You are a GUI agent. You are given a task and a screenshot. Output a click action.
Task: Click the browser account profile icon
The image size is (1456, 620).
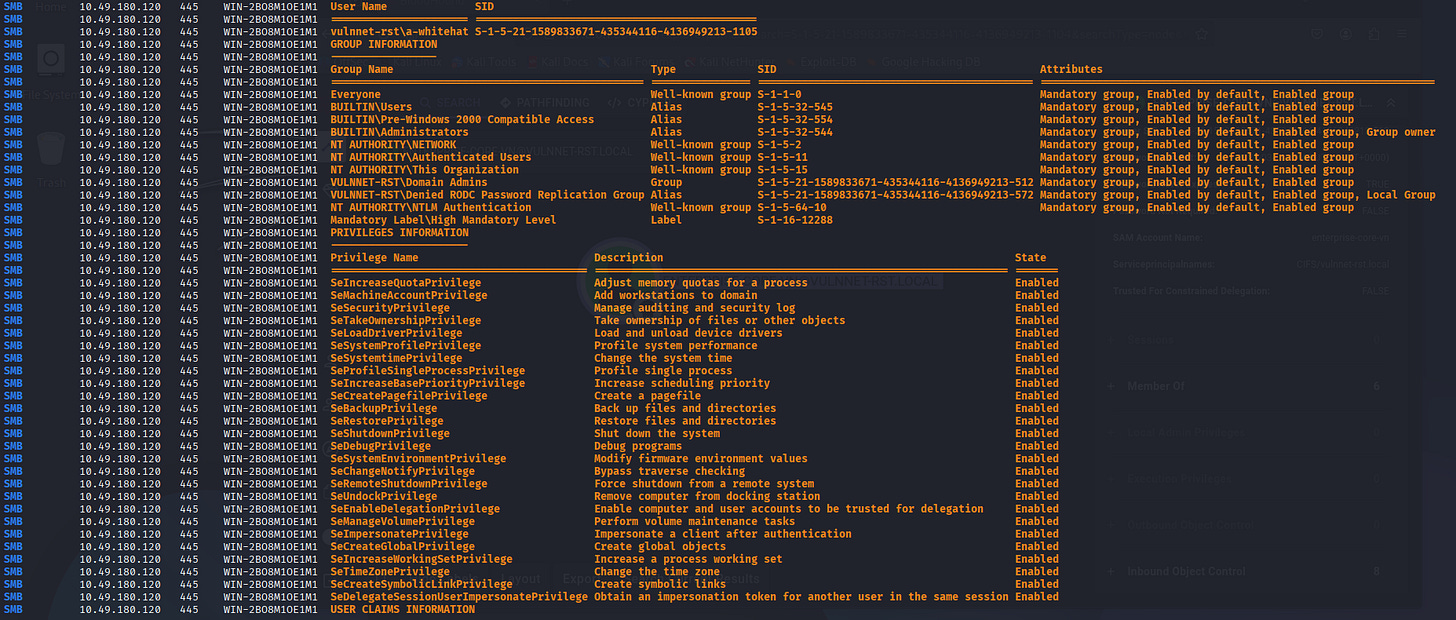pyautogui.click(x=1347, y=34)
